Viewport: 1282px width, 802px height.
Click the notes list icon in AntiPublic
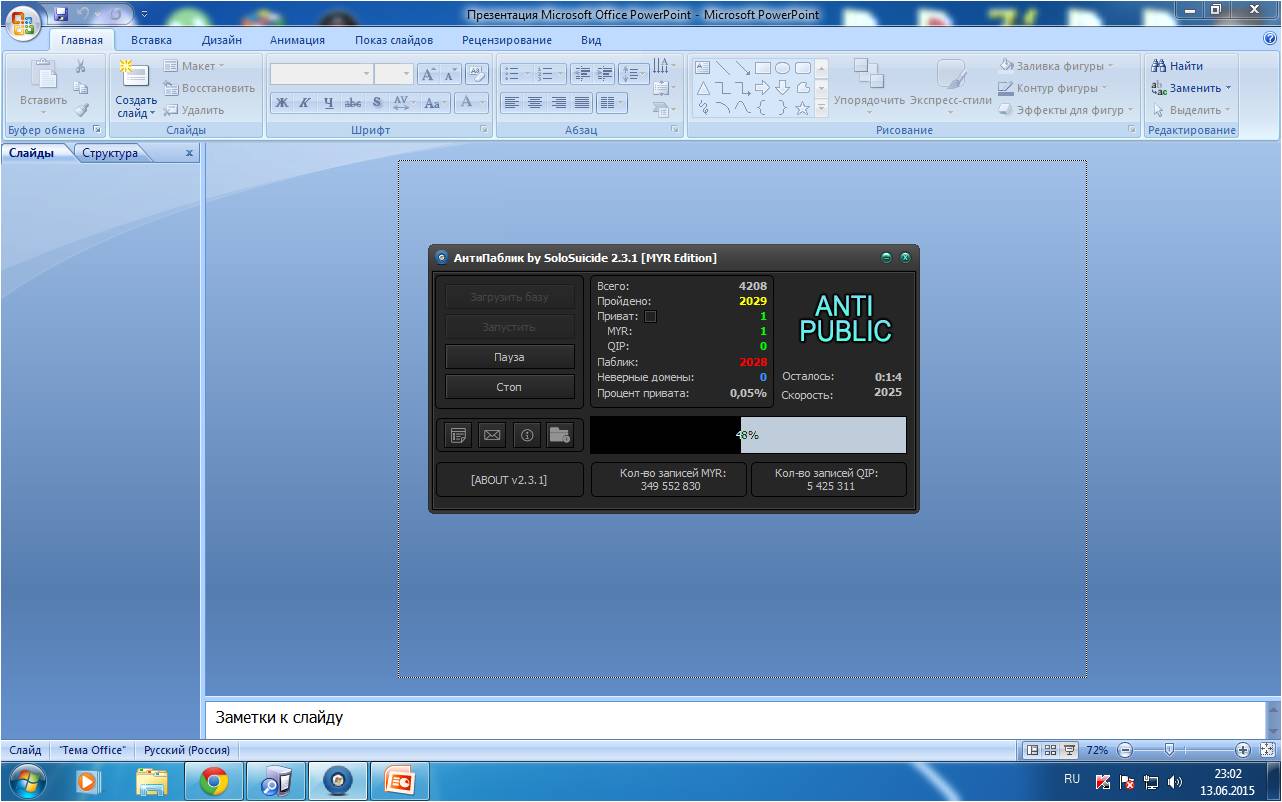(x=459, y=435)
